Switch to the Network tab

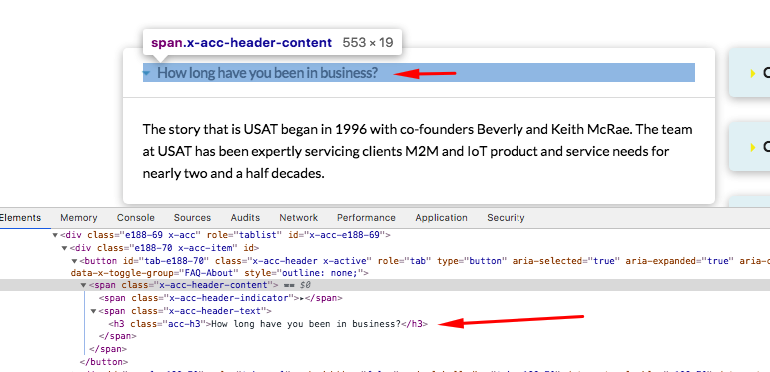click(x=299, y=217)
